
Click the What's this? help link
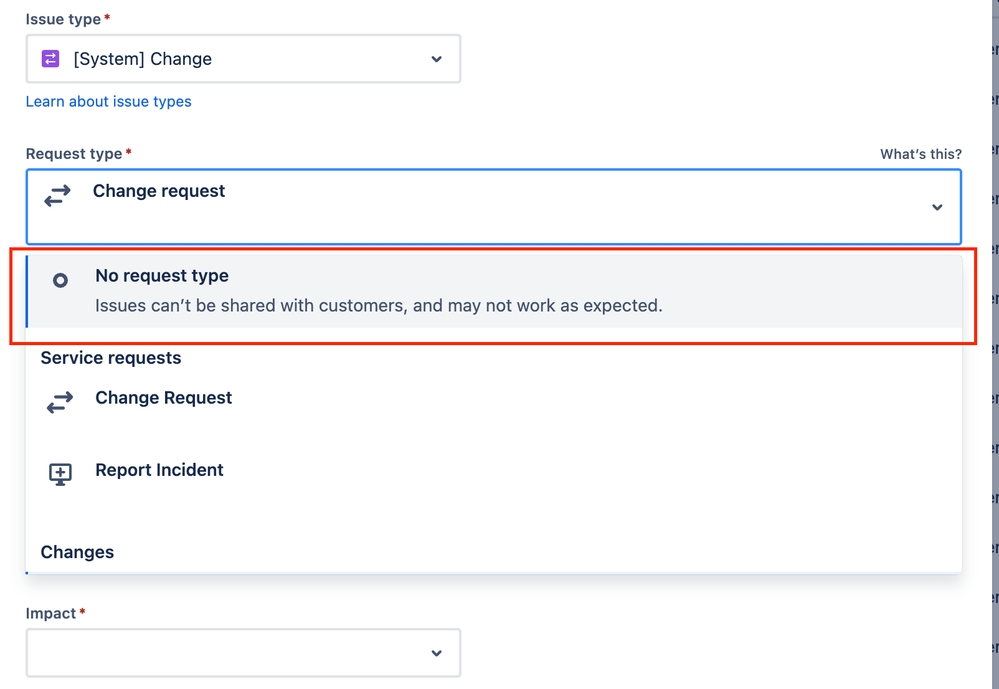(920, 154)
